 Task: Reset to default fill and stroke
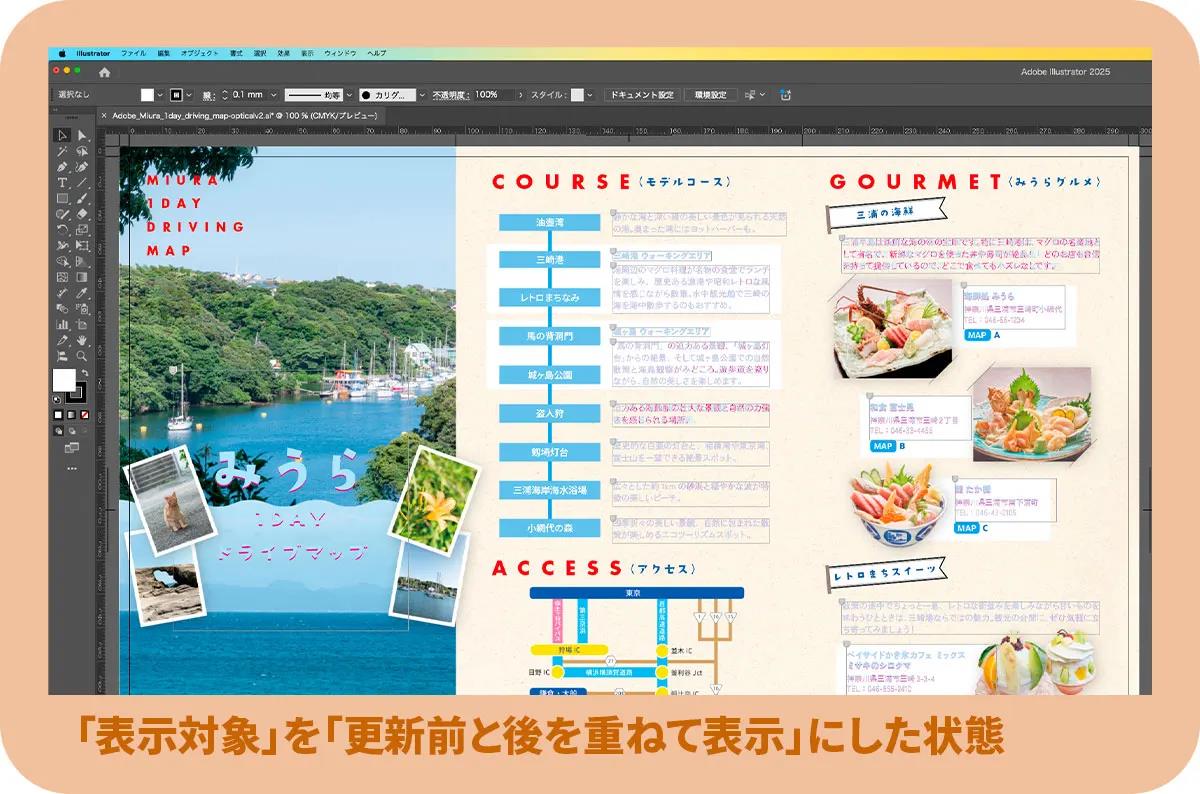click(56, 399)
